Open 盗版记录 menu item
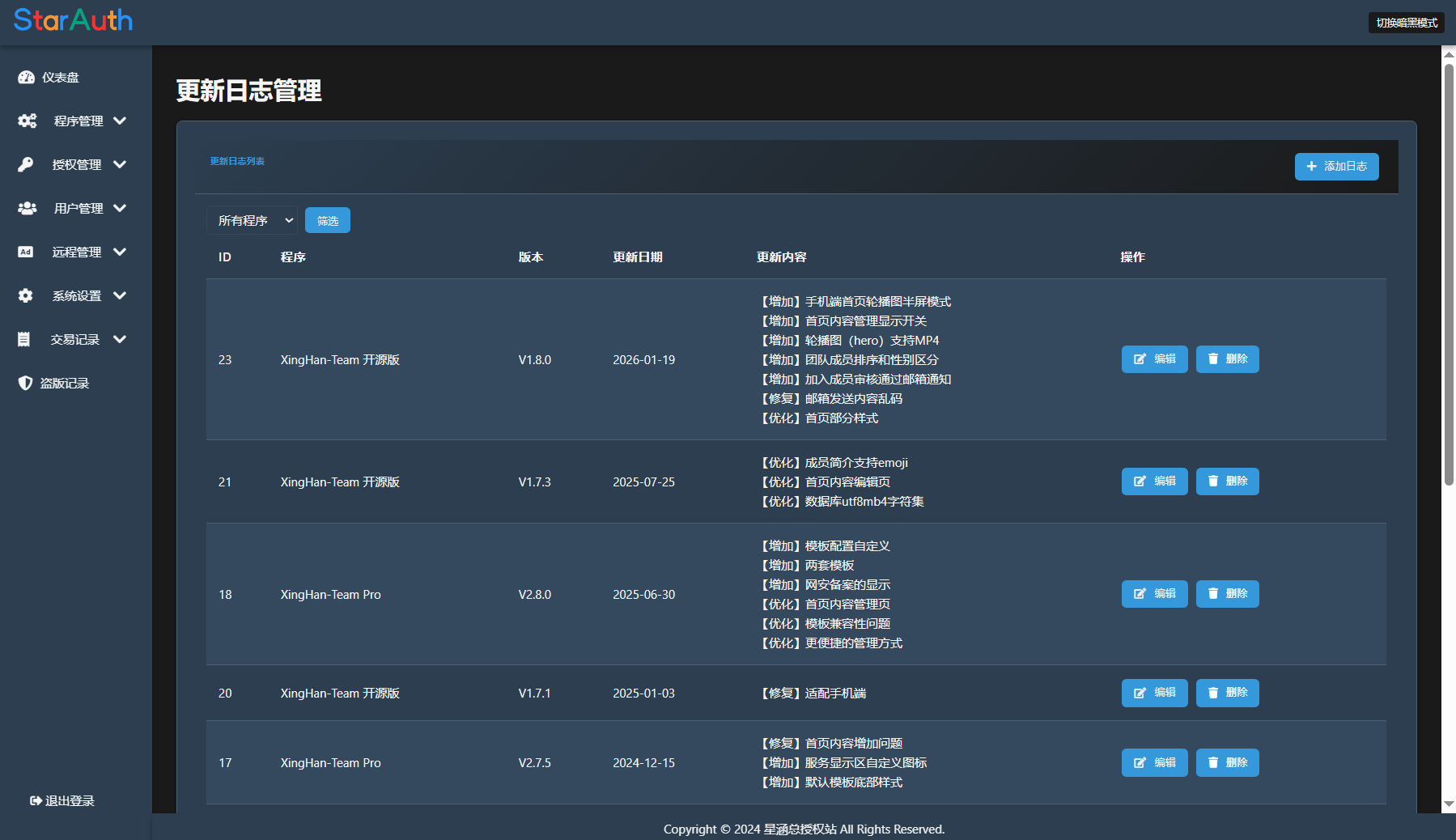Image resolution: width=1456 pixels, height=840 pixels. point(65,384)
